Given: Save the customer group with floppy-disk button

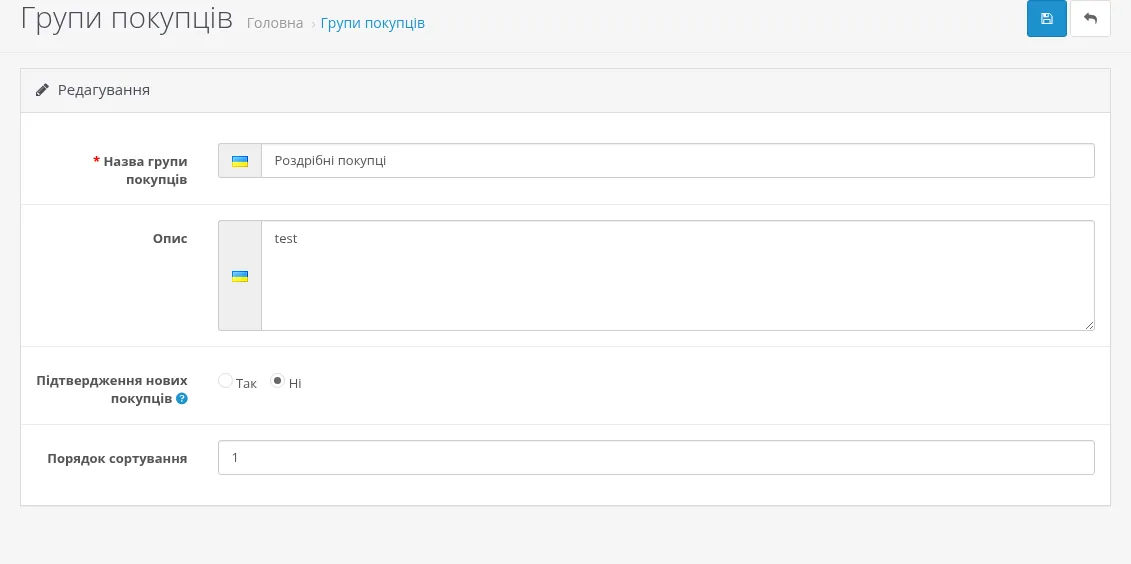Looking at the screenshot, I should coord(1047,19).
